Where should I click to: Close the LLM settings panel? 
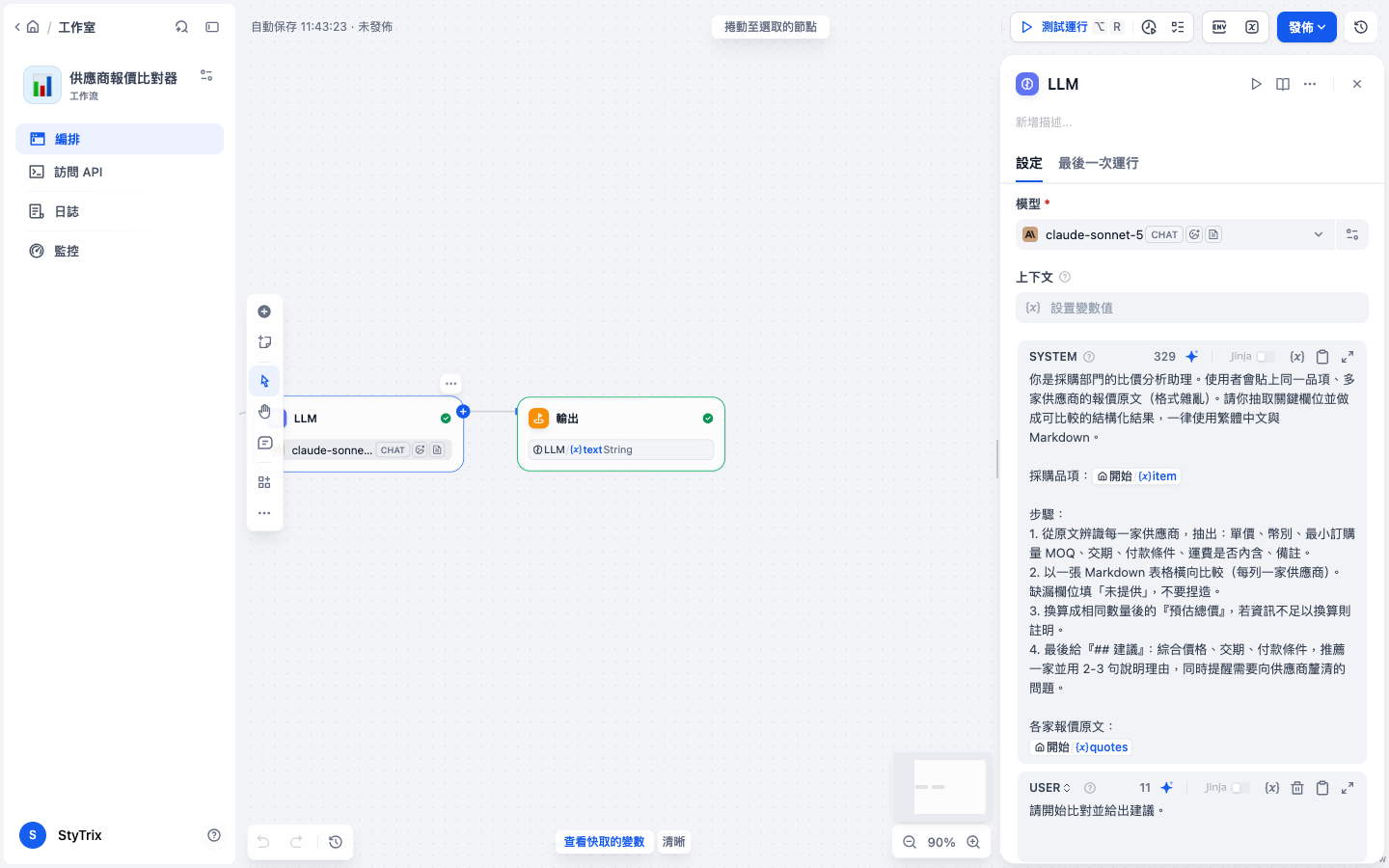[x=1357, y=84]
